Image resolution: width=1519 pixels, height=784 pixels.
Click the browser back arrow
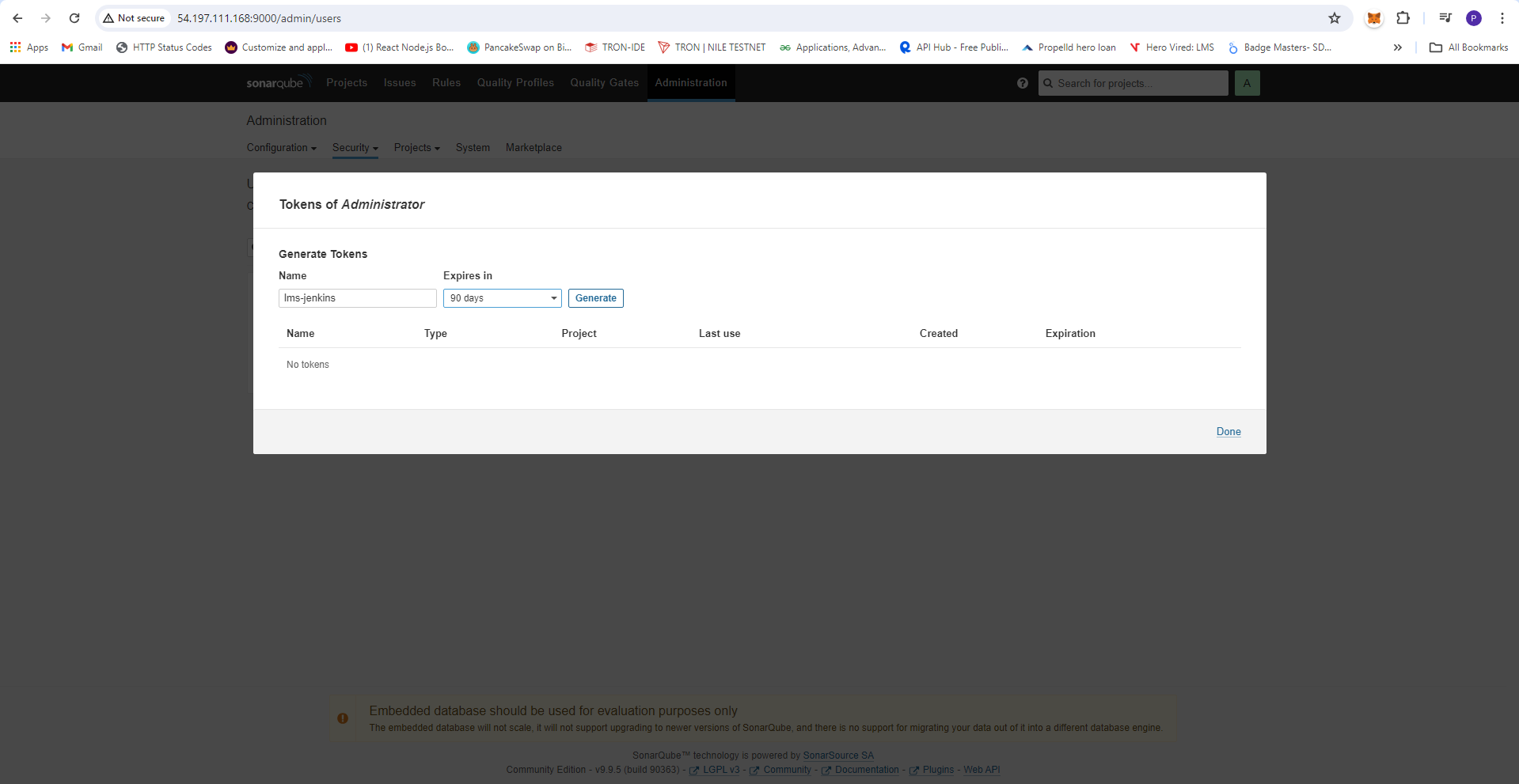[x=17, y=18]
